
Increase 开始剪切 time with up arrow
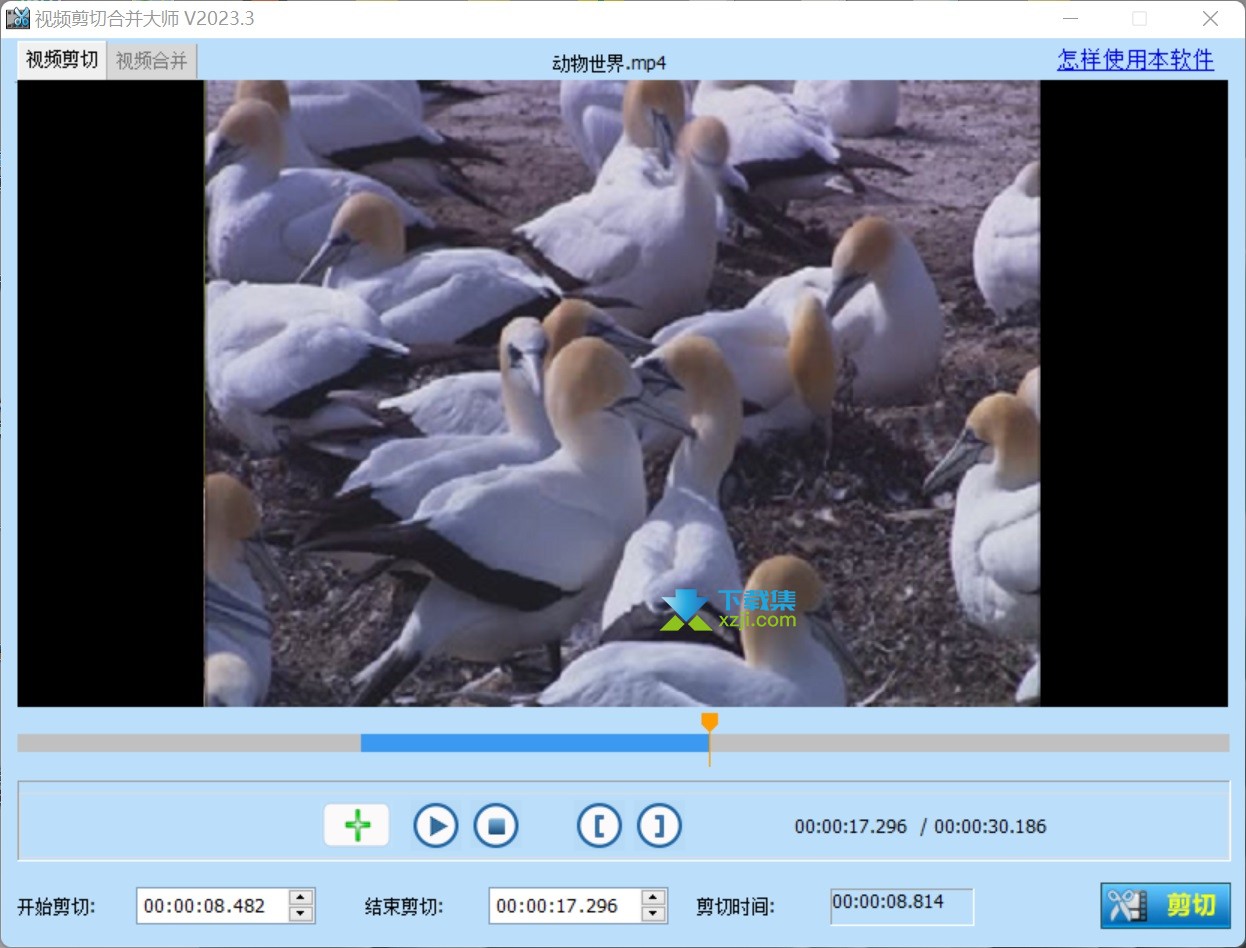(301, 897)
